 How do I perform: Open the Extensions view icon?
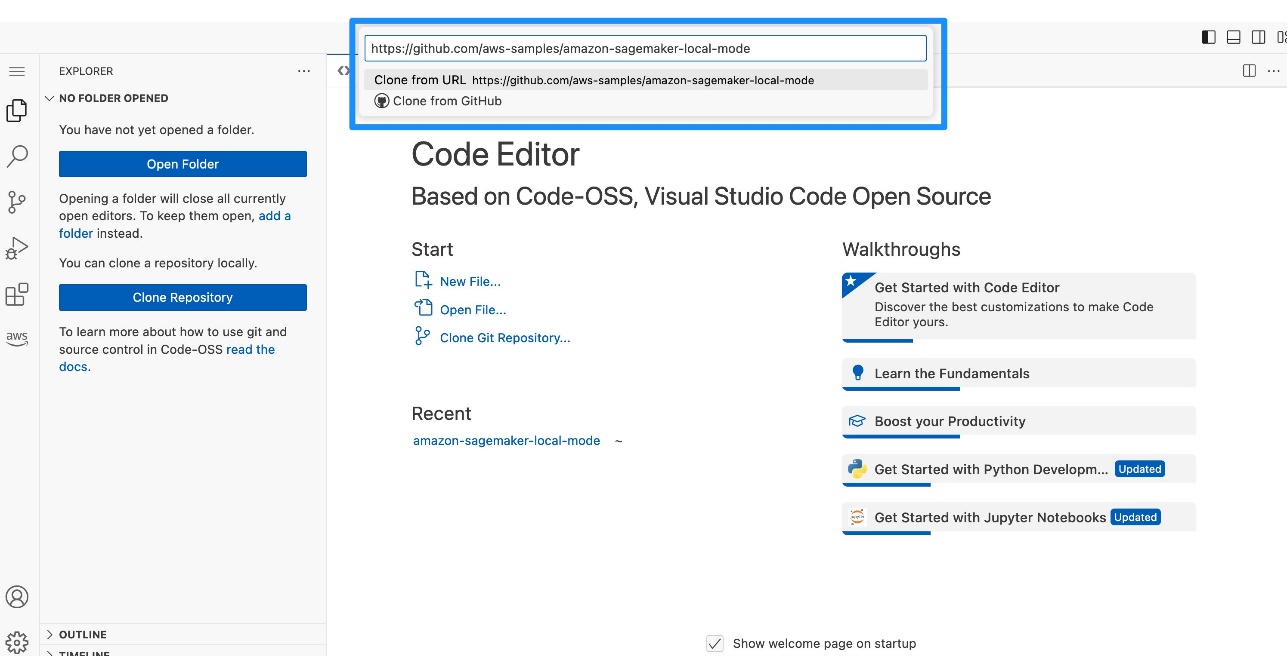tap(17, 295)
